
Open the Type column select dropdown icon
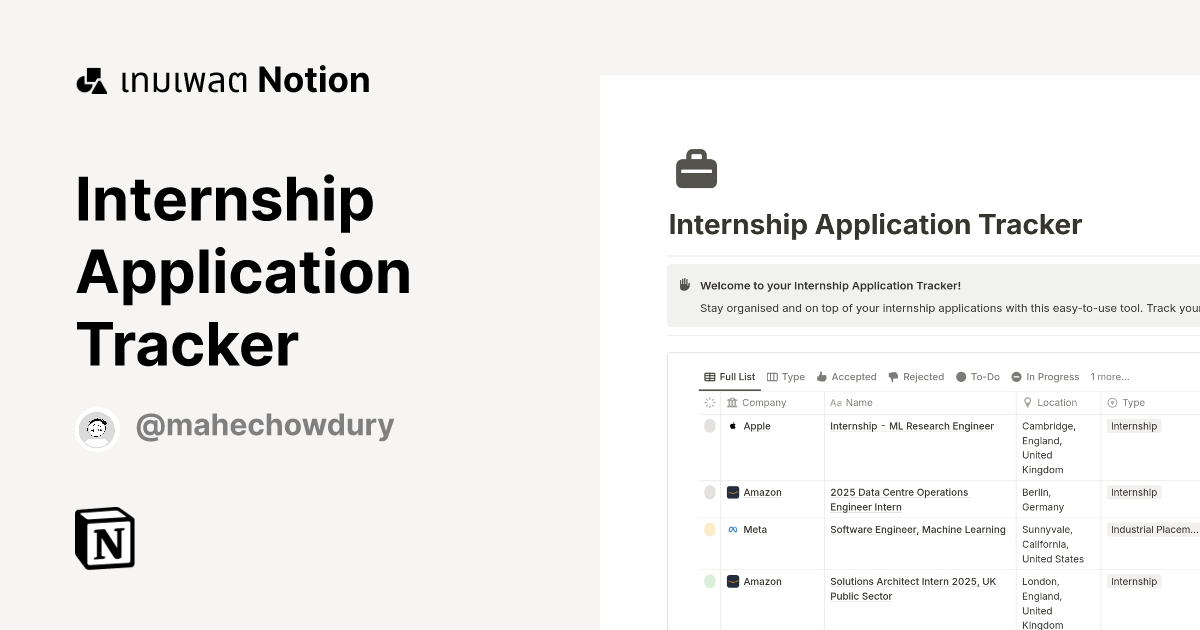1113,402
